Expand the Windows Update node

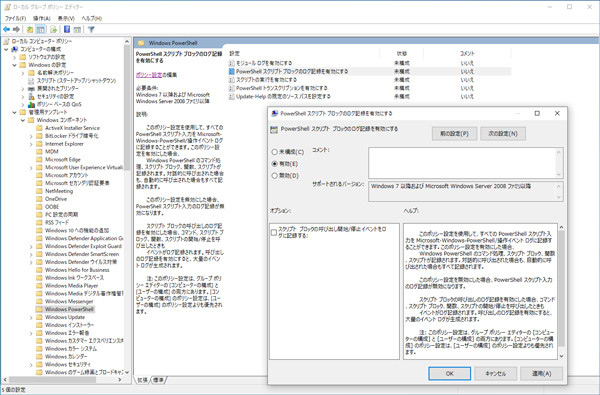(x=31, y=317)
